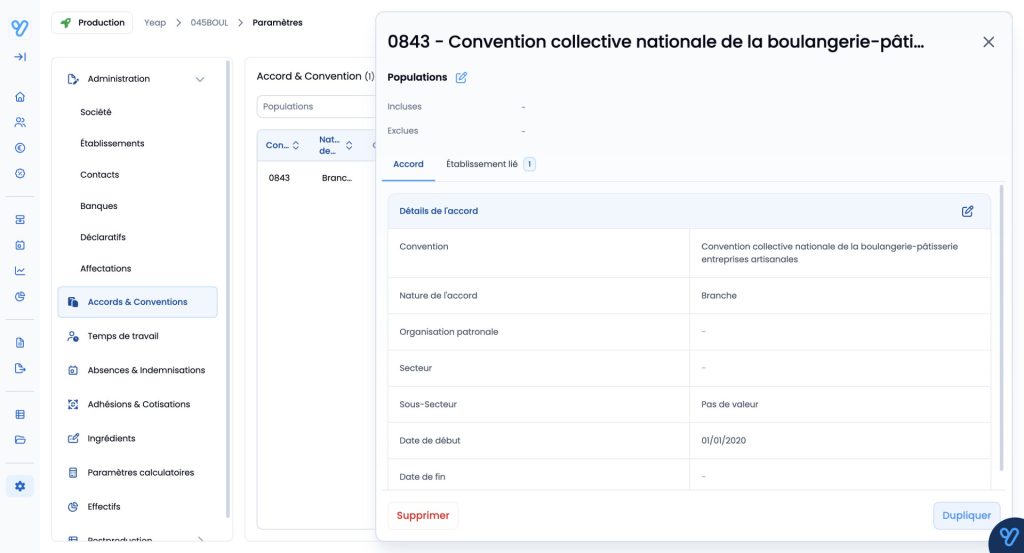Select the Accord tab
Viewport: 1024px width, 553px height.
[x=408, y=164]
